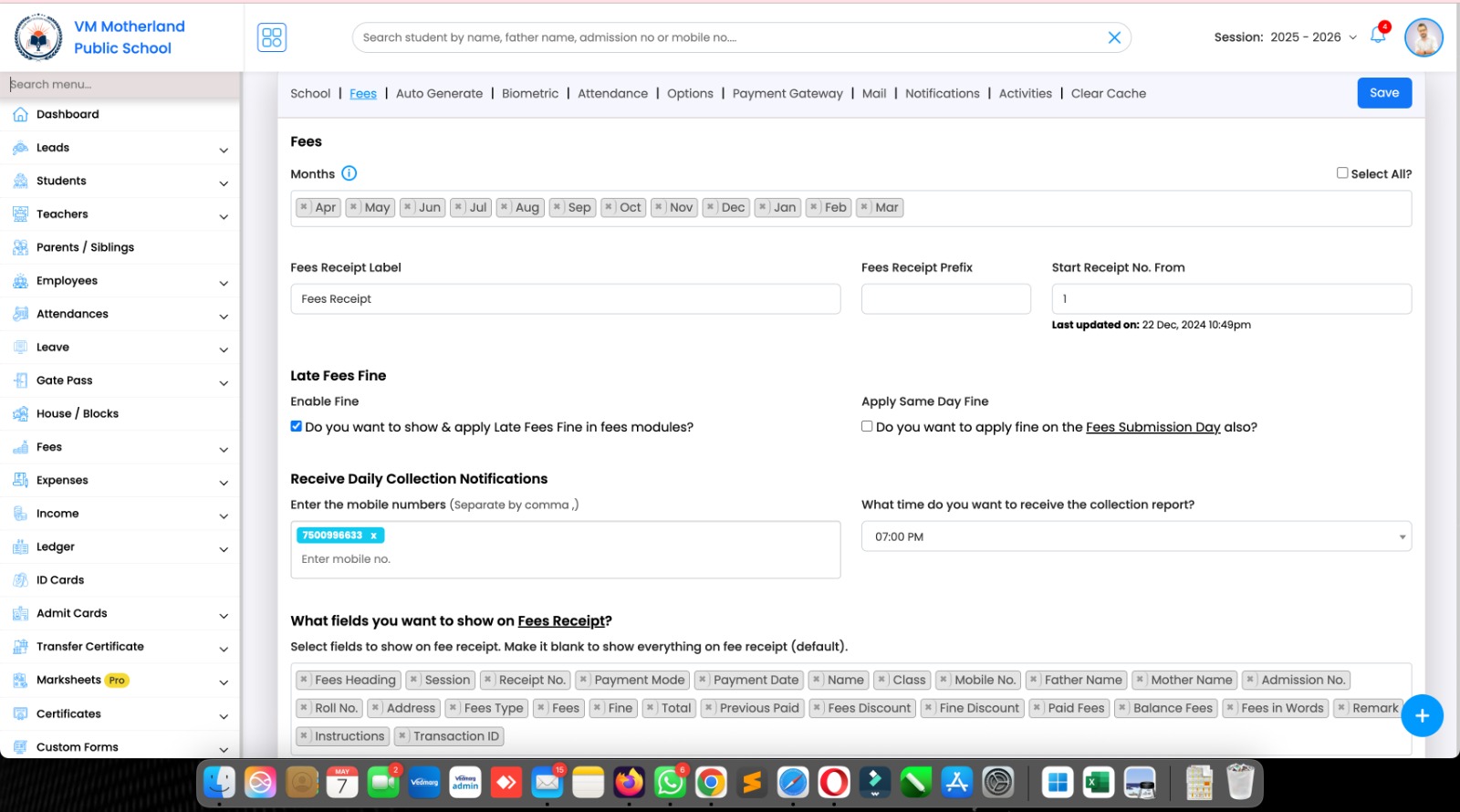The width and height of the screenshot is (1460, 812).
Task: Remove the Transaction ID field tag
Action: (x=402, y=736)
